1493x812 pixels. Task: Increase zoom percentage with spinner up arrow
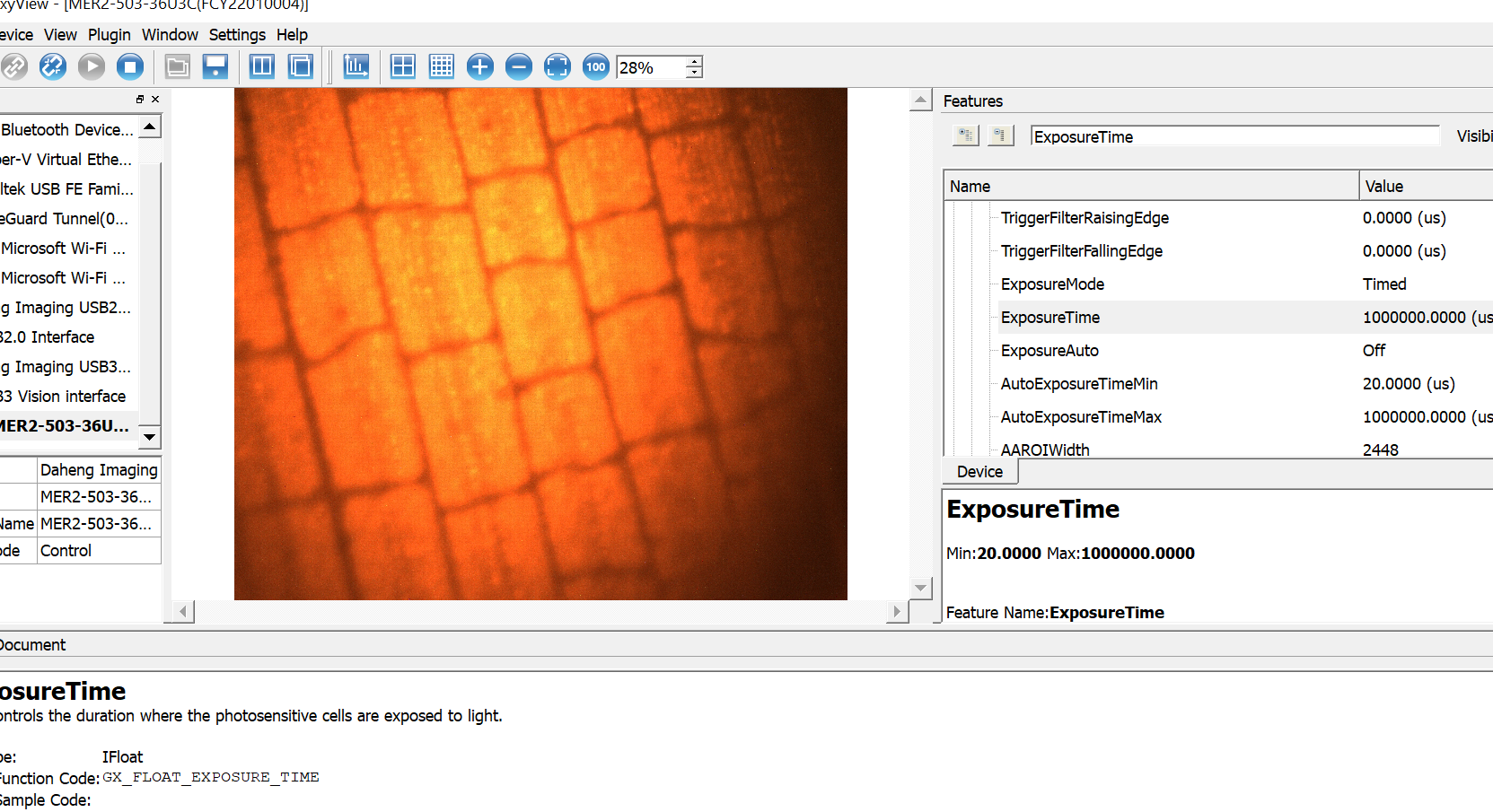point(694,61)
